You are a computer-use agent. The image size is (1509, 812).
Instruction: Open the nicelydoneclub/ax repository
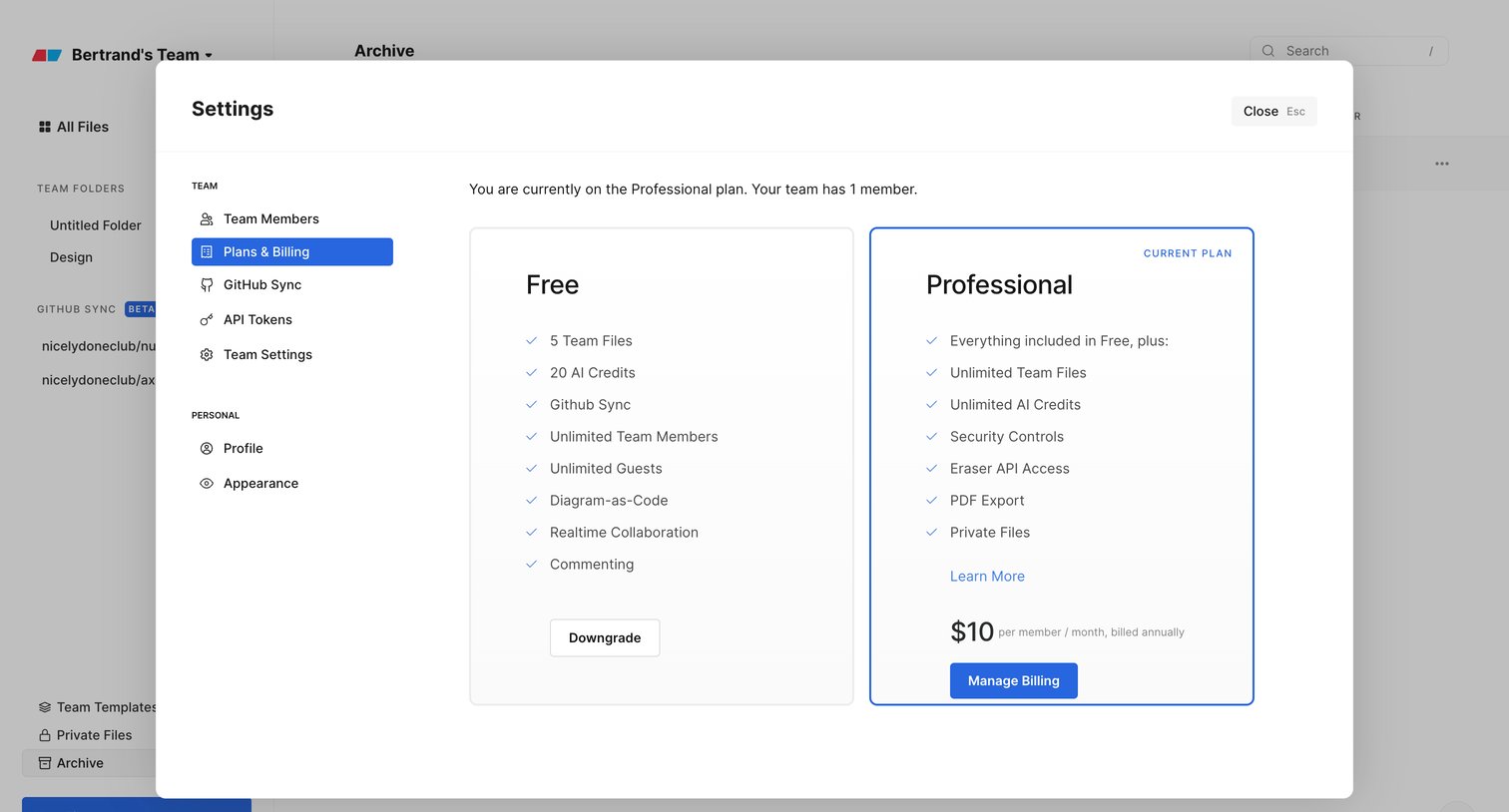coord(99,380)
